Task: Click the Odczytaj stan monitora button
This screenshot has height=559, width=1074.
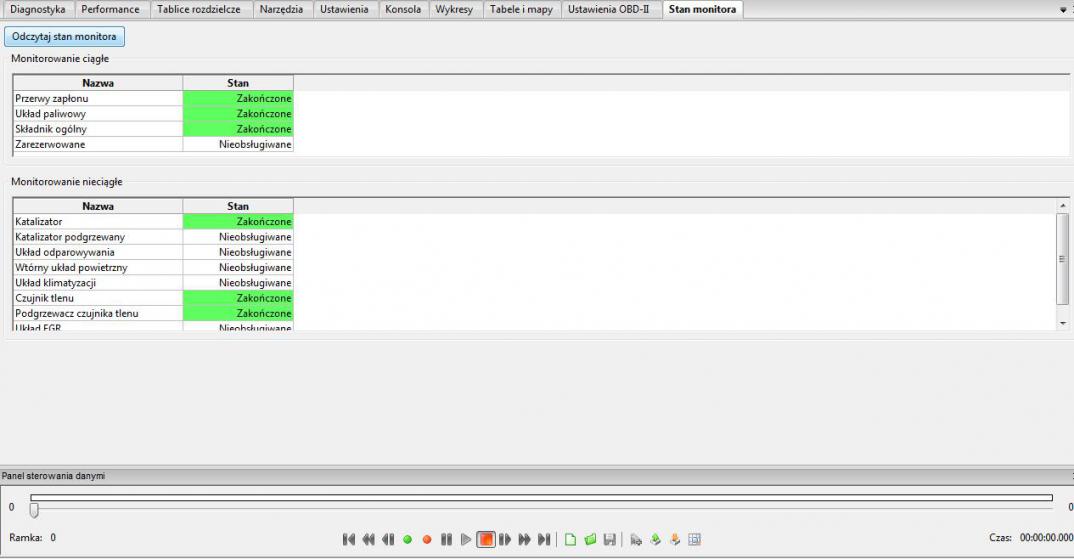Action: [64, 36]
